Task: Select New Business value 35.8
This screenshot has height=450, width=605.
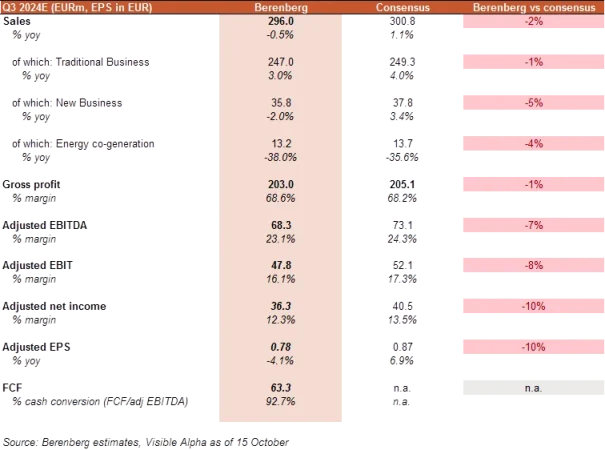Action: 280,104
